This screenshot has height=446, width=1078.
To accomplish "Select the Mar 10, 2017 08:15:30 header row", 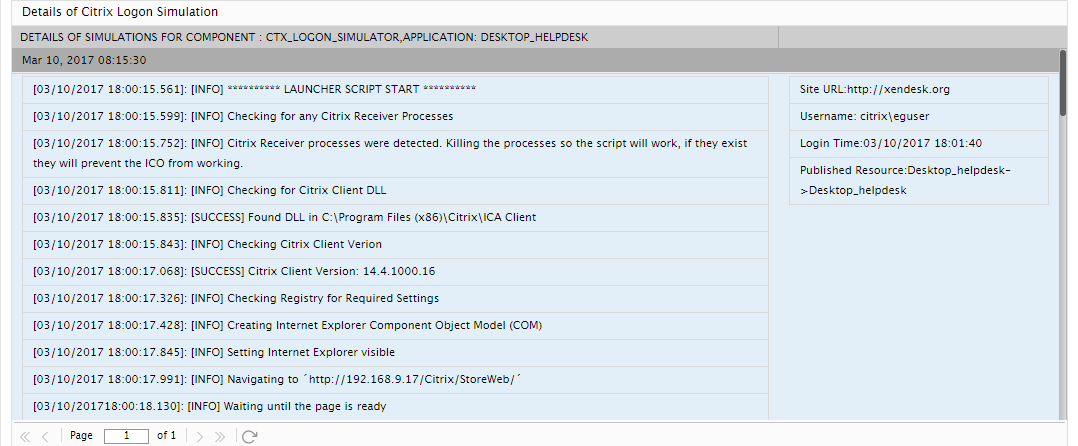I will tap(536, 60).
